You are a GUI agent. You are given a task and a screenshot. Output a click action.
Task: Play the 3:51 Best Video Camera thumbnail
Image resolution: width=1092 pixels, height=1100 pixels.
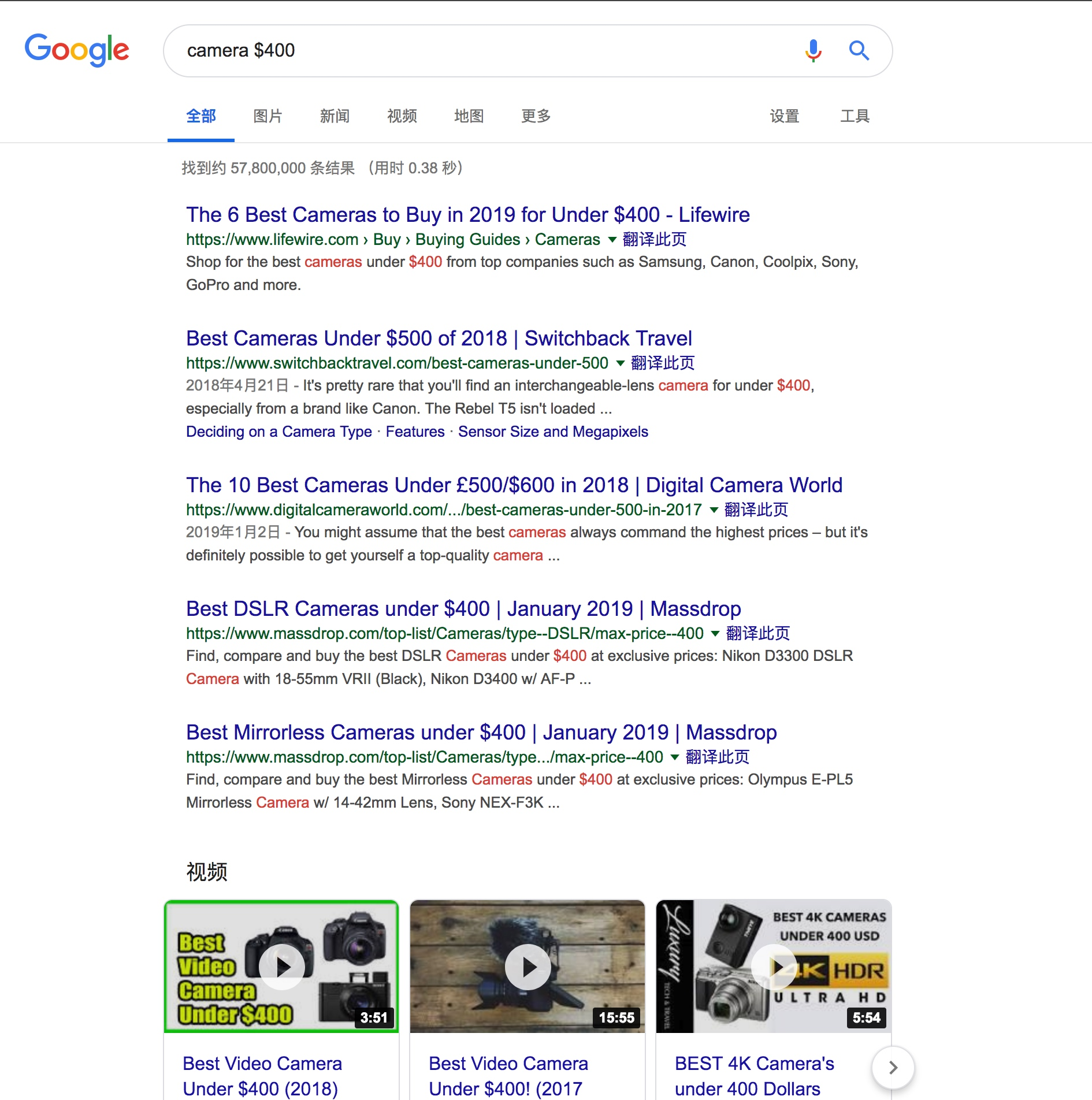click(281, 967)
